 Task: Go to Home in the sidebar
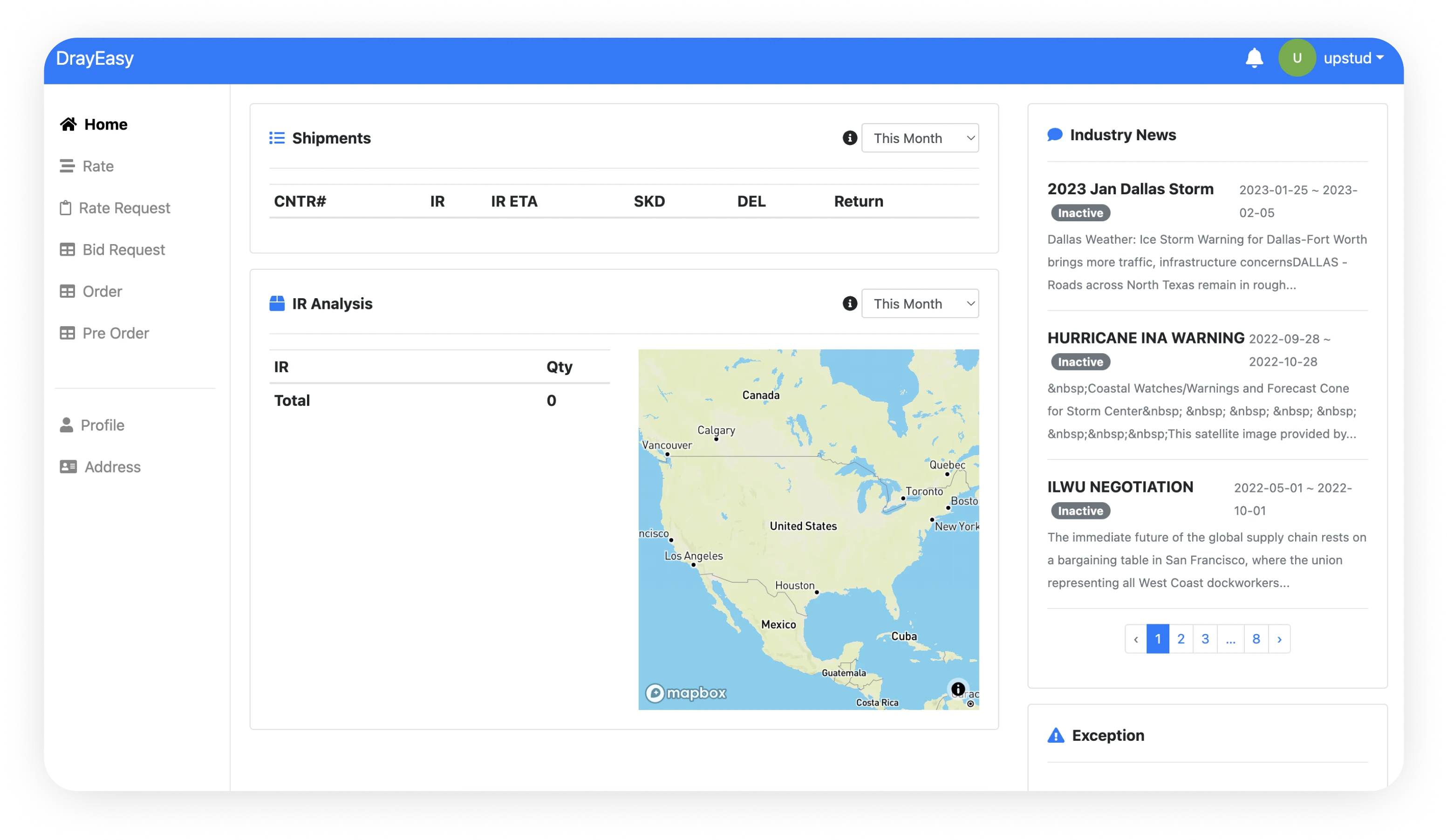point(94,124)
